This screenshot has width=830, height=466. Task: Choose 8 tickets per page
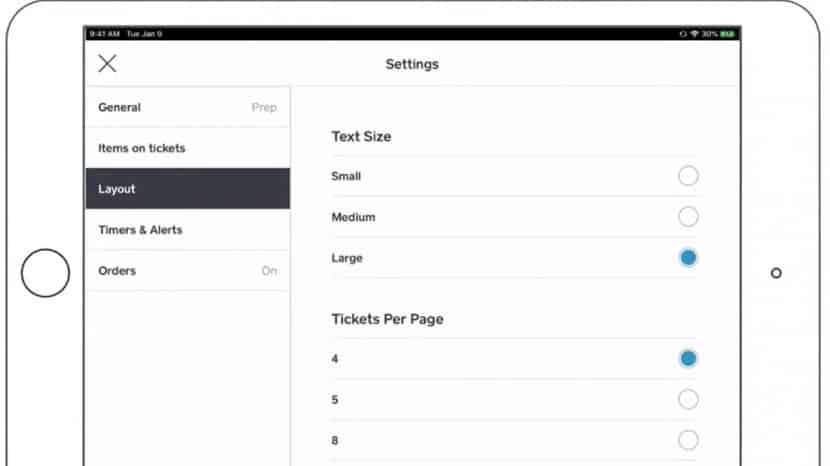click(688, 440)
